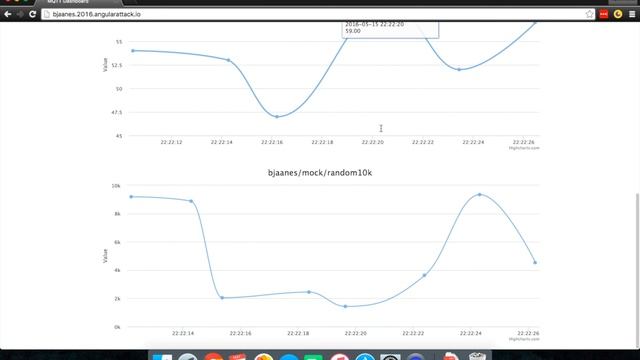
Task: Click random10k data point at about 2.5k
Action: click(309, 292)
